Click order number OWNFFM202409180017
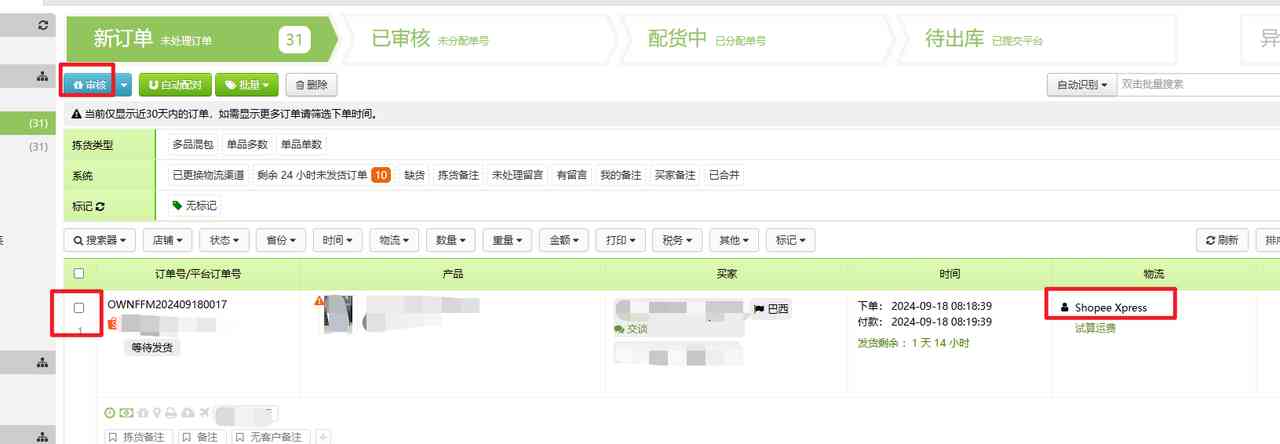 (x=167, y=304)
